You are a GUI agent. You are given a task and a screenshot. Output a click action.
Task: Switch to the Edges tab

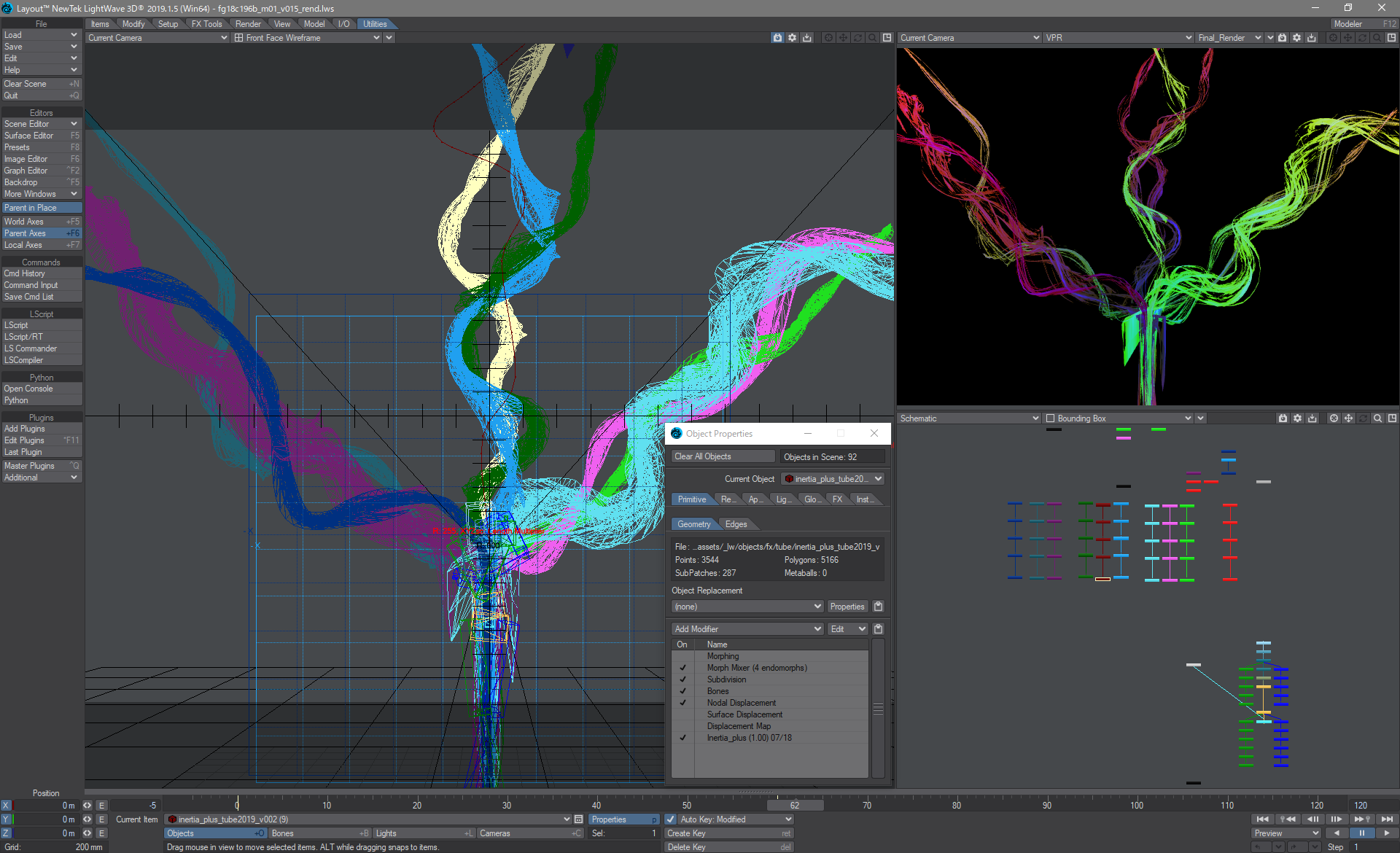[x=735, y=524]
